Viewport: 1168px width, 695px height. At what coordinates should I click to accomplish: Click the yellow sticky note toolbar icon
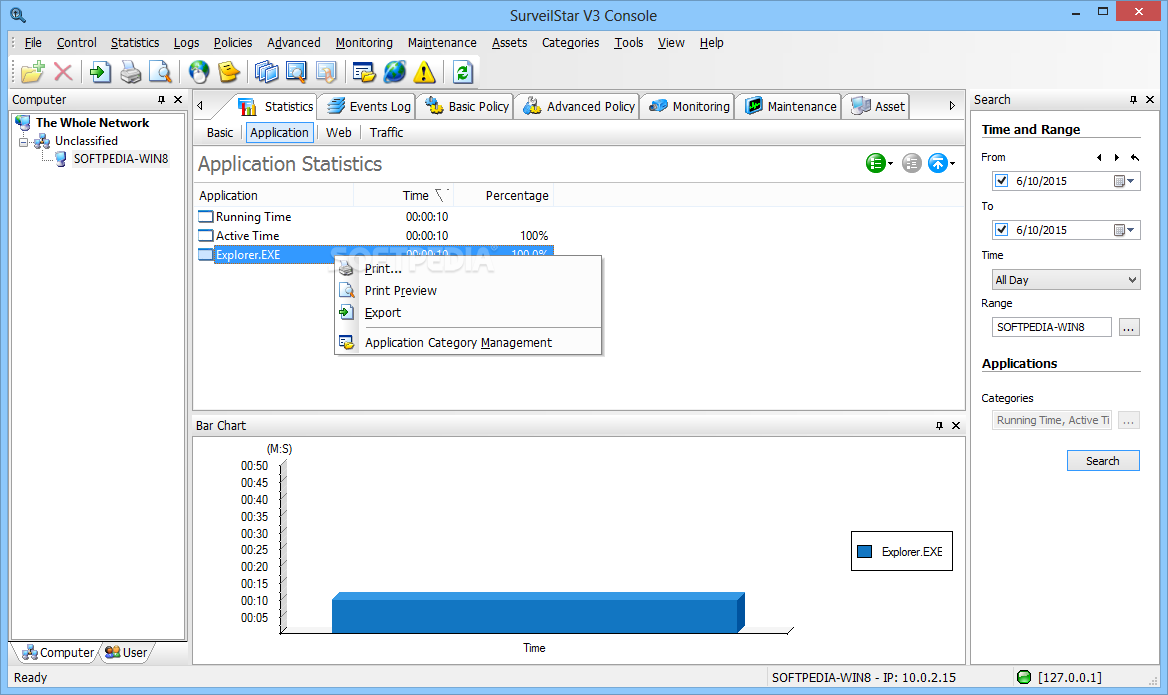coord(229,72)
